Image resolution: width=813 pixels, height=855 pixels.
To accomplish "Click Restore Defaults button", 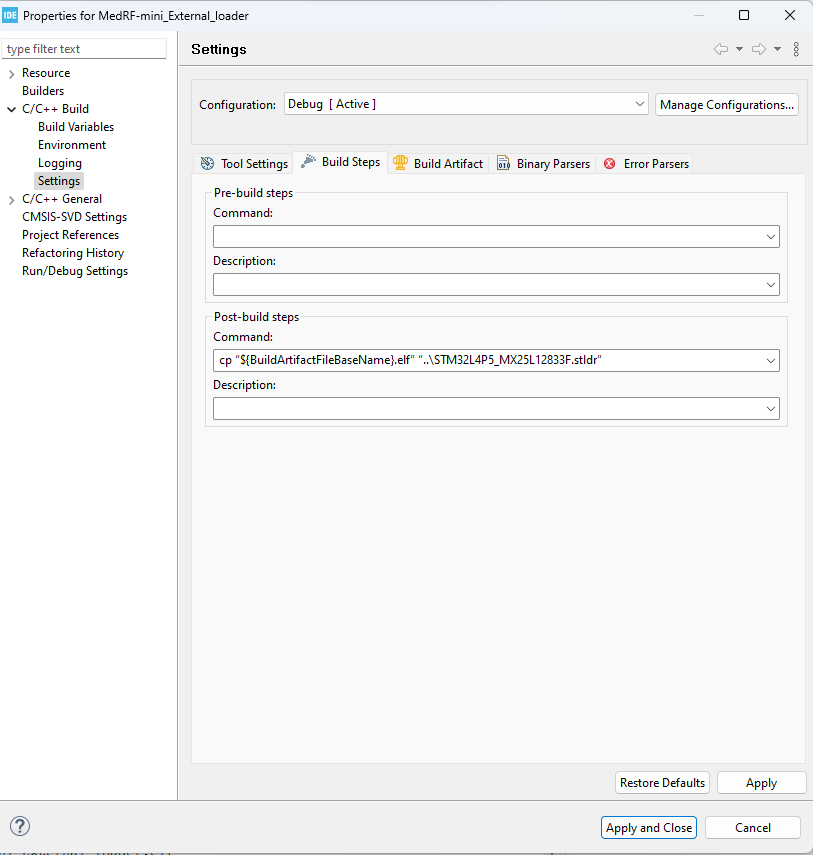I will click(663, 782).
